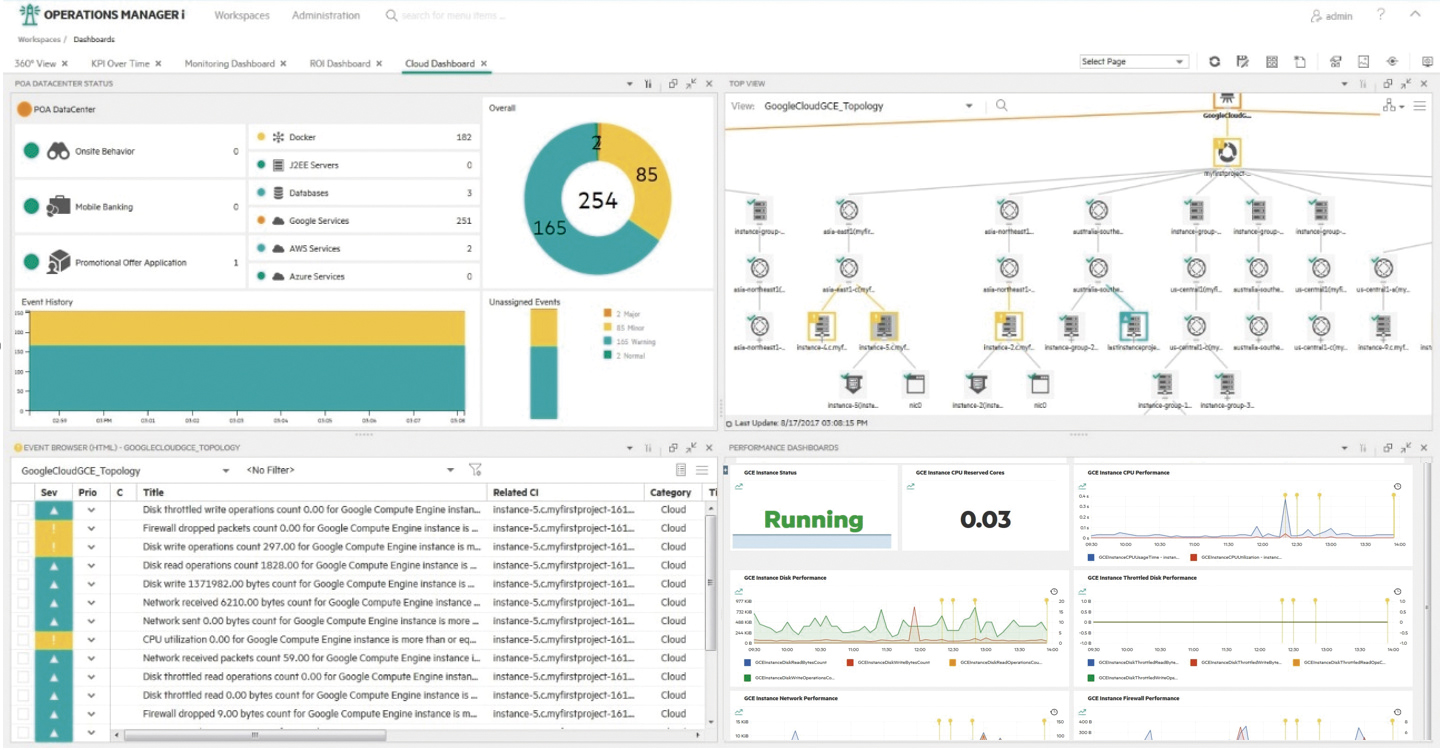
Task: Click the Top View hamburger menu icon
Action: pyautogui.click(x=1419, y=106)
